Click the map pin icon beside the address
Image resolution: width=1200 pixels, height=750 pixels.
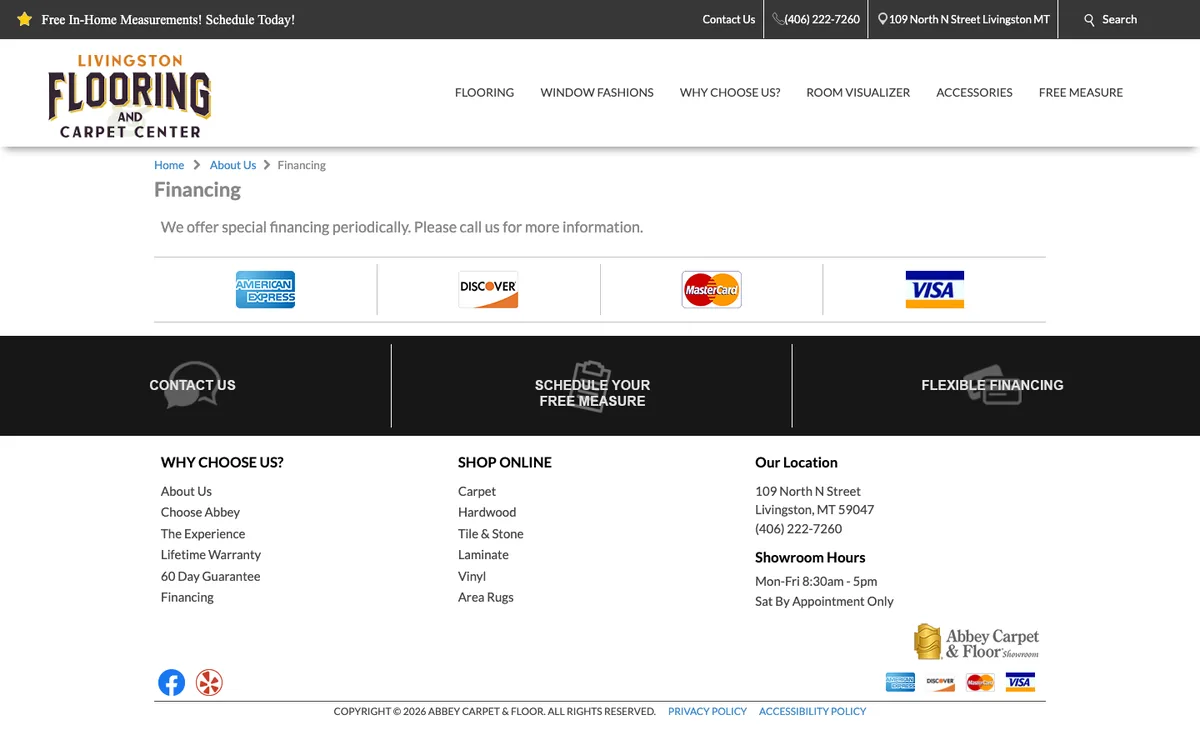pyautogui.click(x=883, y=19)
